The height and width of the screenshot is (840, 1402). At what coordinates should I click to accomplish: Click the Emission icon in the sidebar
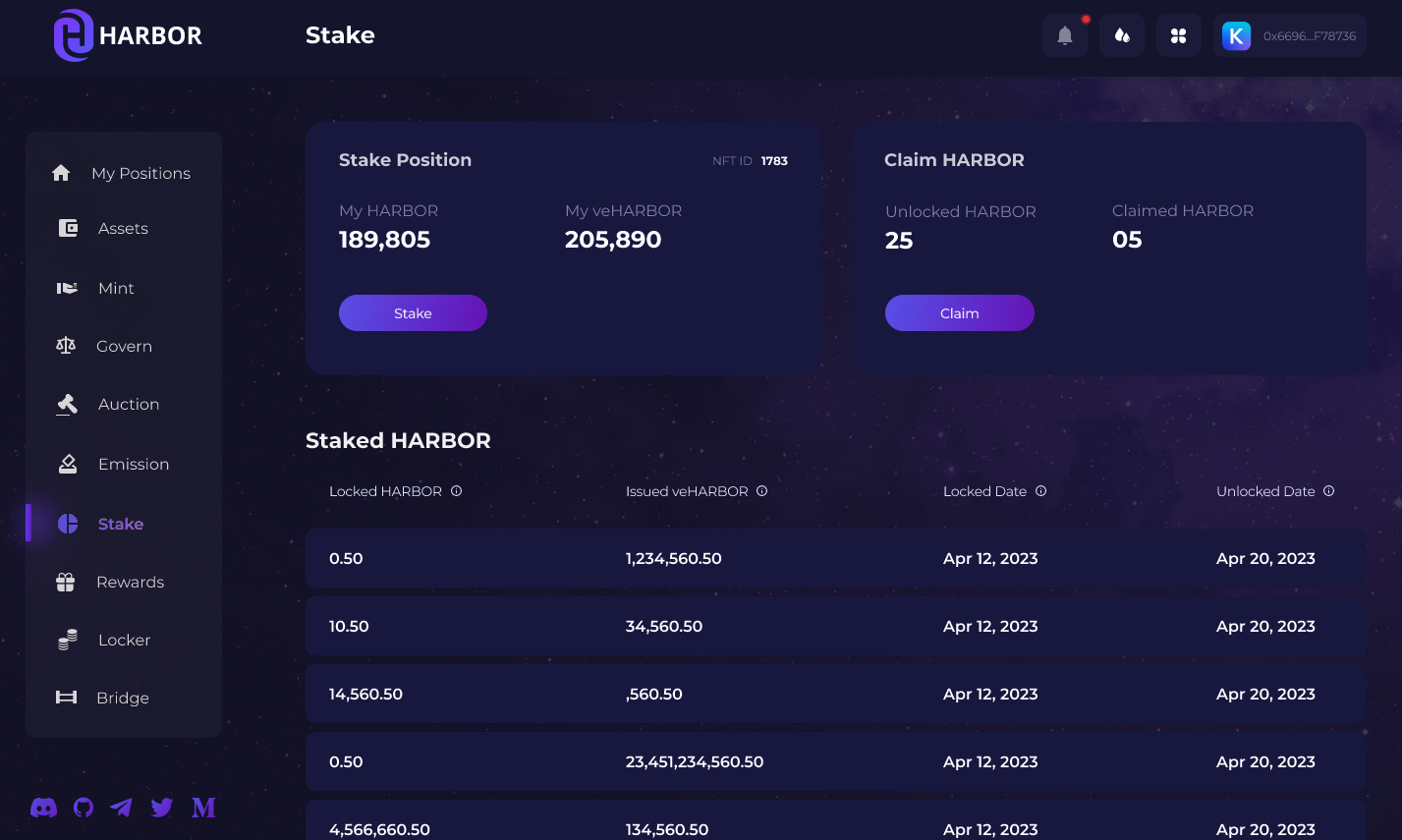[65, 464]
